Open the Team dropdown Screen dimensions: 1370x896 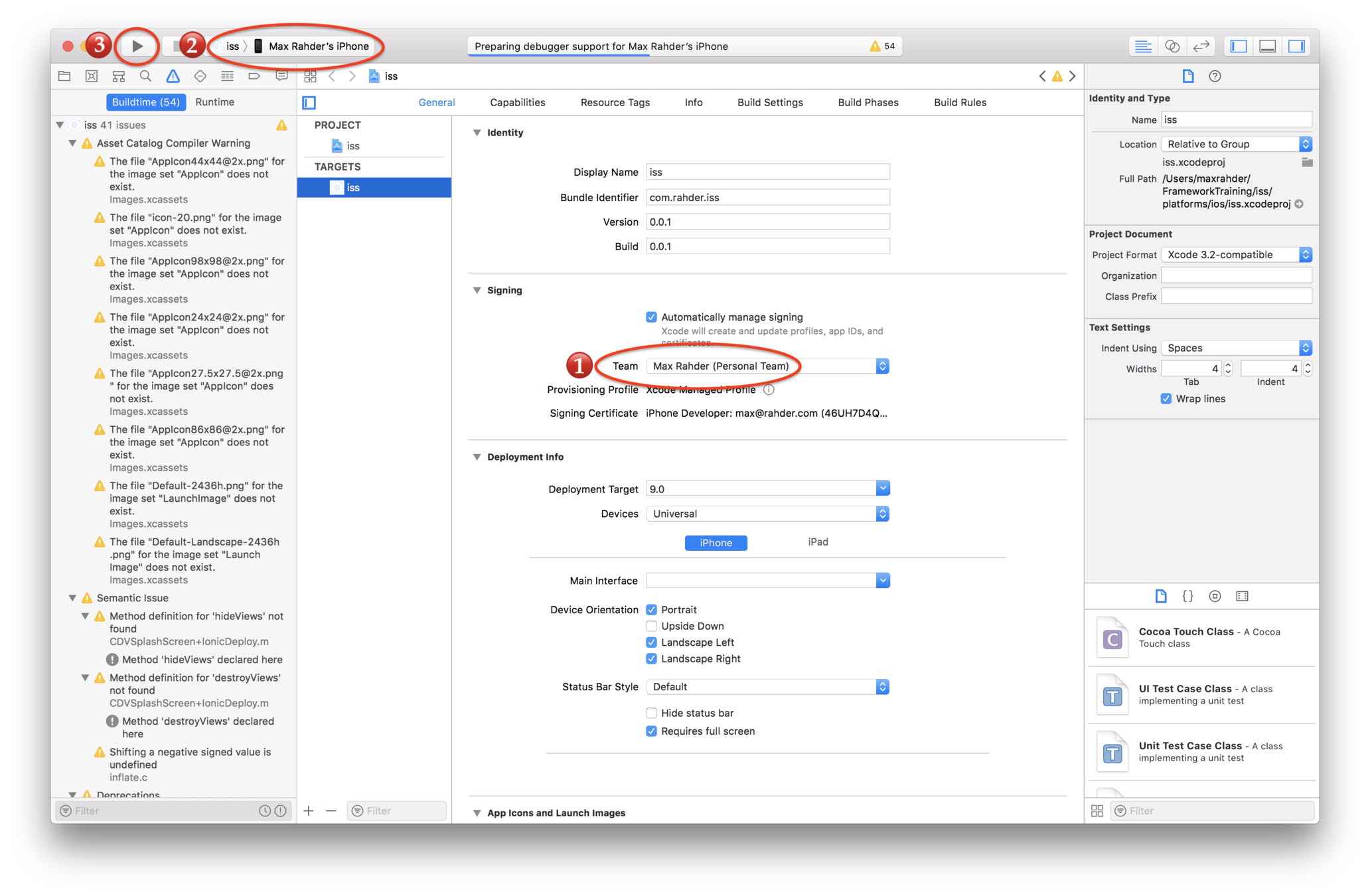tap(767, 366)
